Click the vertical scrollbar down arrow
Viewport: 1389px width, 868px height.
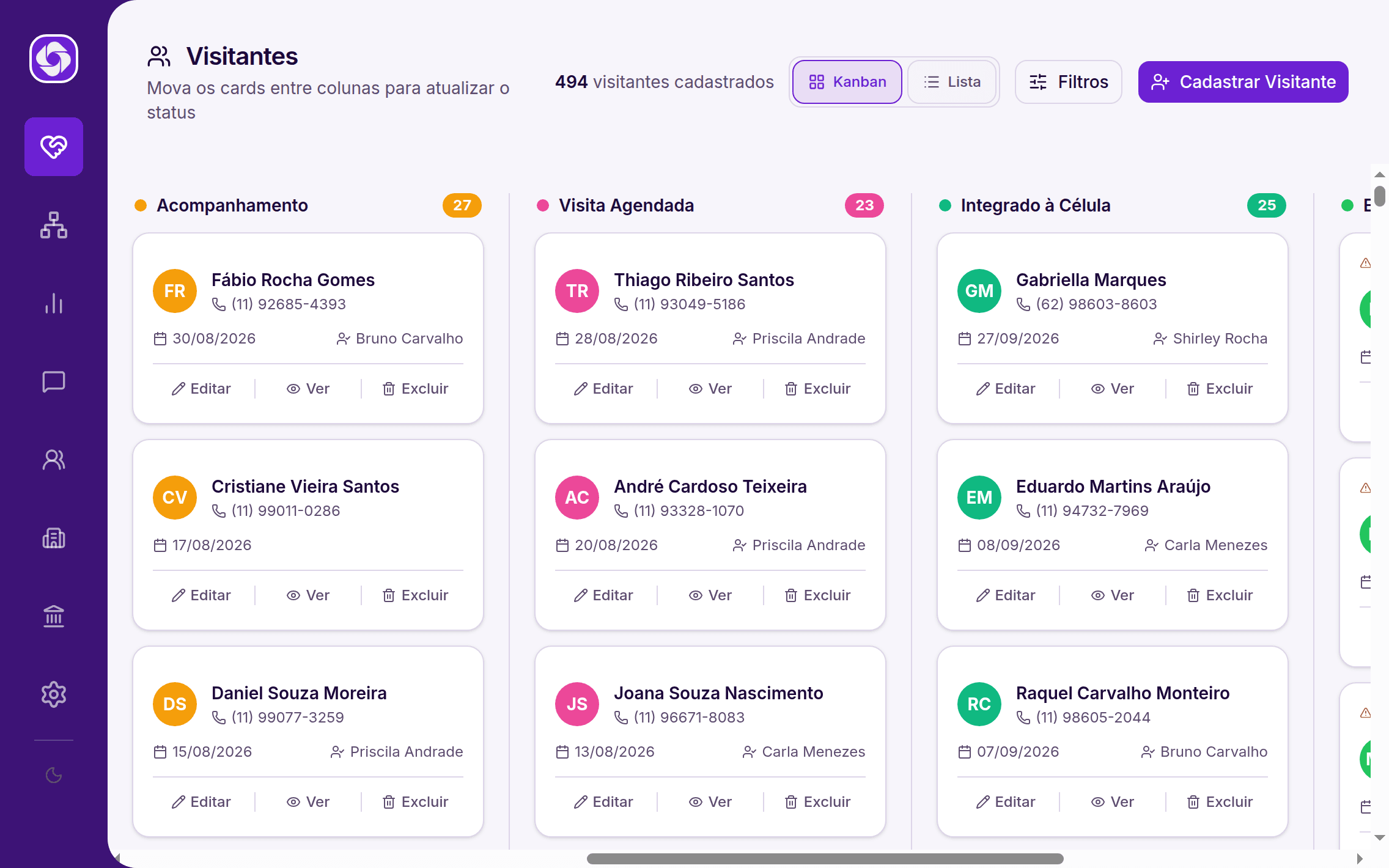click(1380, 837)
